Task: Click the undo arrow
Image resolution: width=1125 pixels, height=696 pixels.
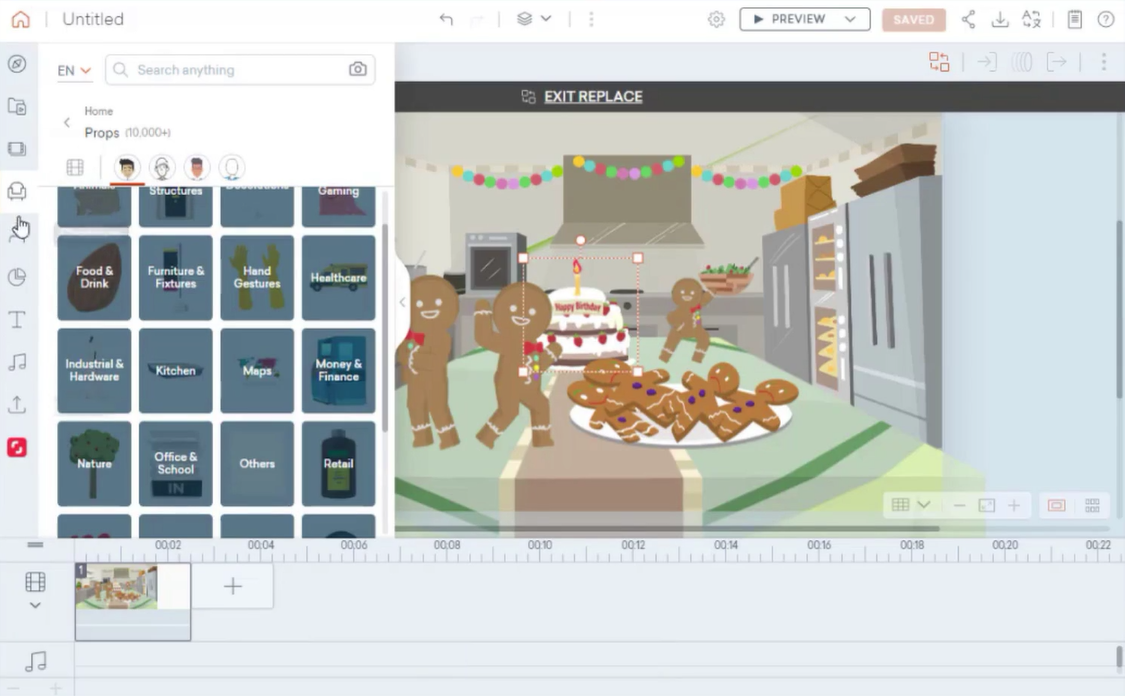Action: [446, 19]
